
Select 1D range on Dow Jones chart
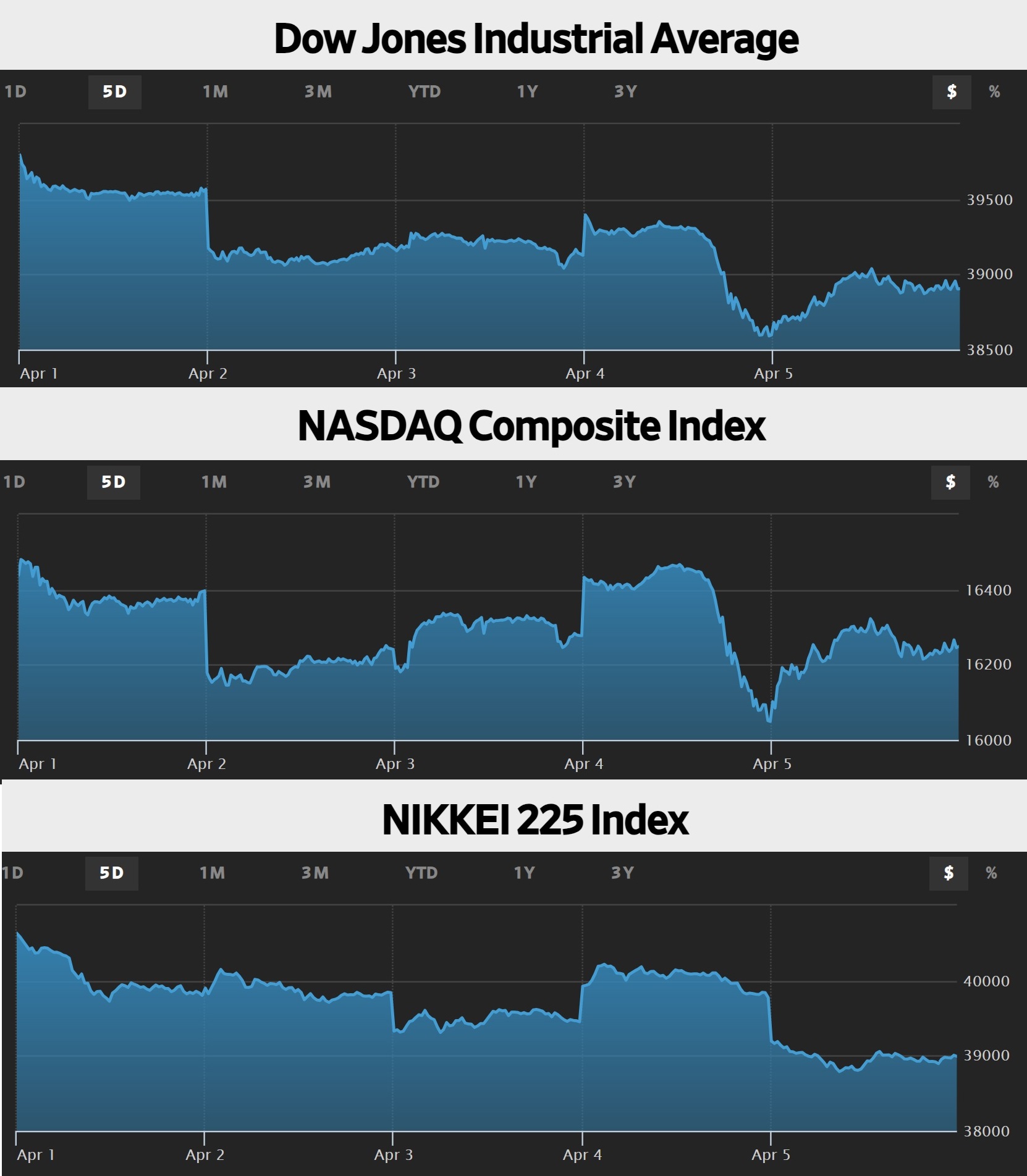pyautogui.click(x=15, y=92)
